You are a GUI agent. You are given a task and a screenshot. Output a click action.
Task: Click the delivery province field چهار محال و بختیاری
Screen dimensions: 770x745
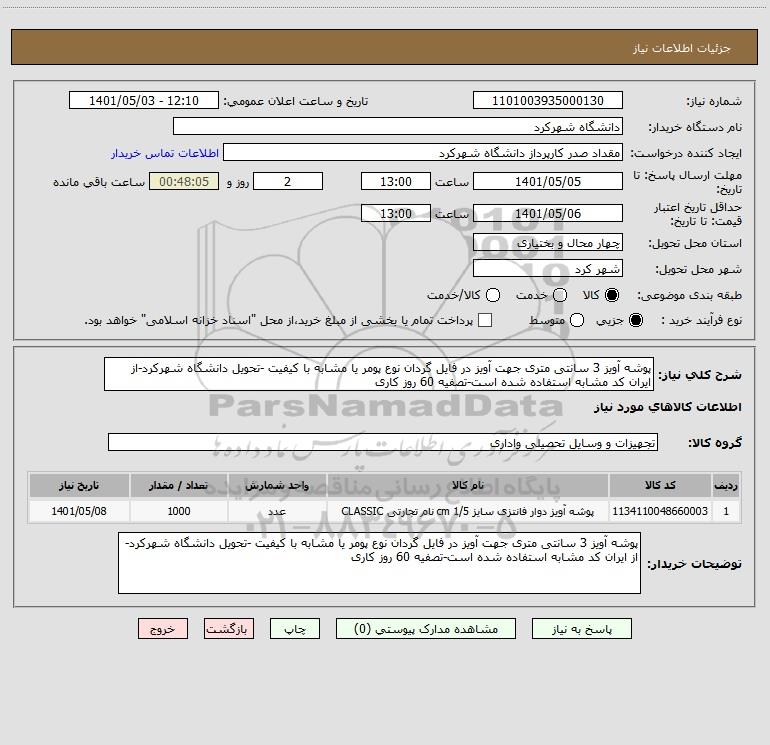548,242
